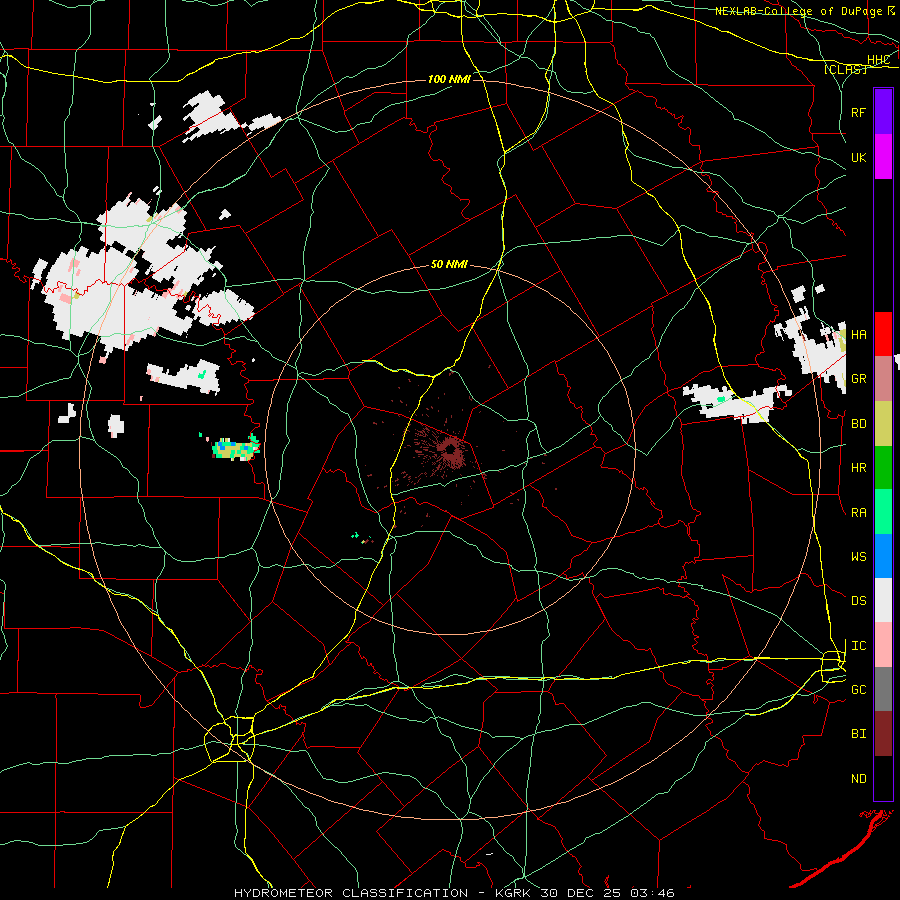Click the NEXLAB-College of DuPage text

point(798,11)
